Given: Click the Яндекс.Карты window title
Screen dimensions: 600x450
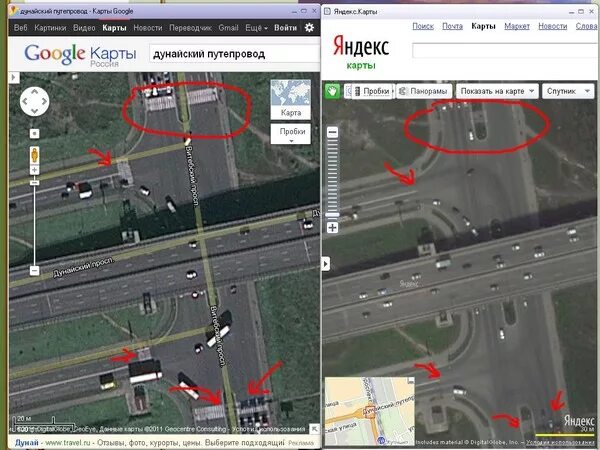Looking at the screenshot, I should click(355, 11).
